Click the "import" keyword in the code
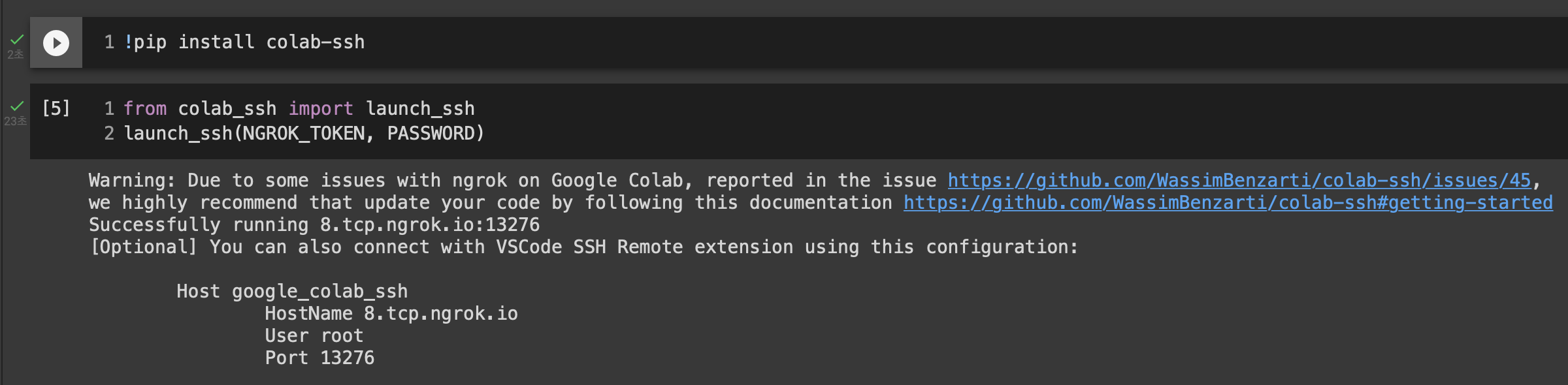1568x385 pixels. (320, 108)
